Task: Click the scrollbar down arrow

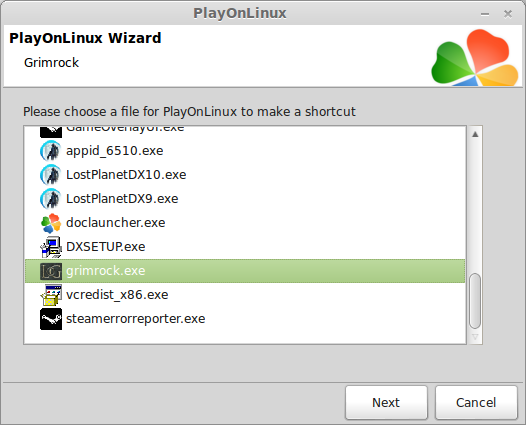Action: [475, 336]
